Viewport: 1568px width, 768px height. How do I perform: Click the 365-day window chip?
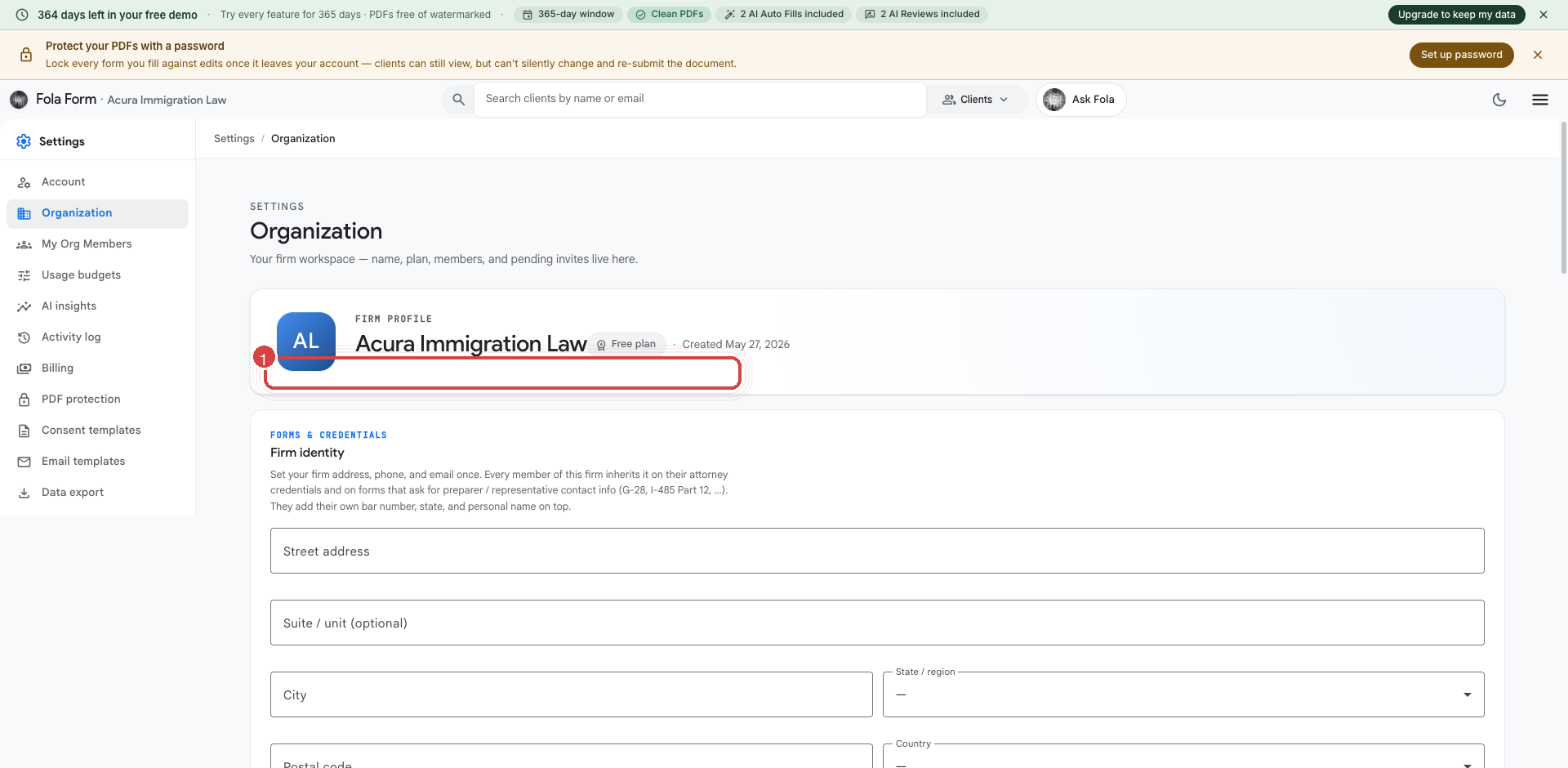[568, 15]
